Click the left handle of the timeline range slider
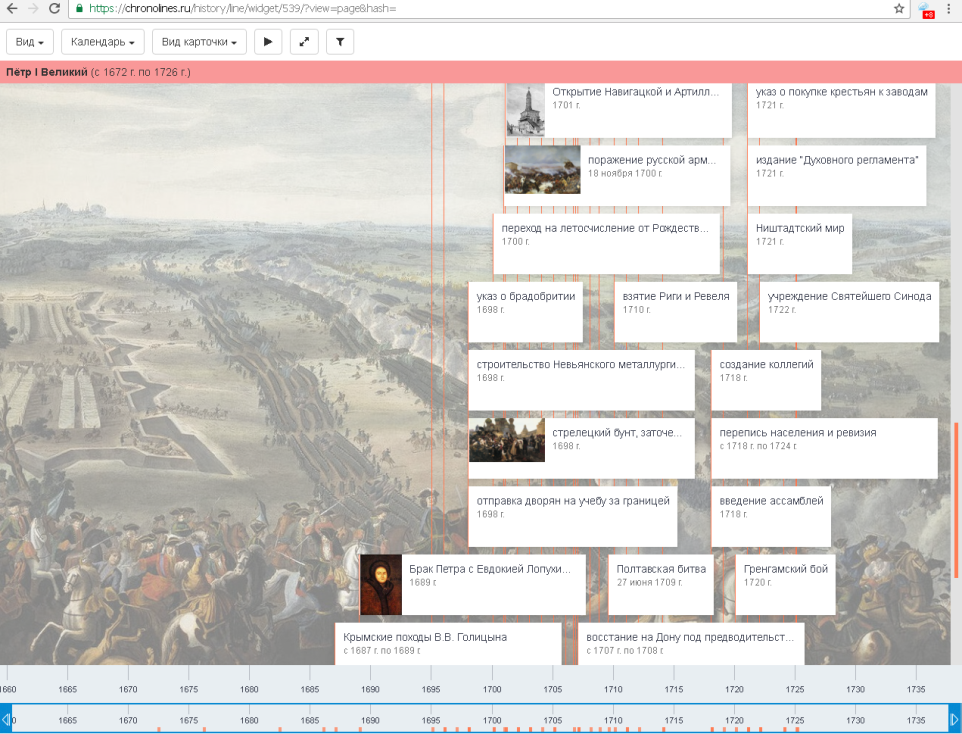Viewport: 962px width, 734px height. click(x=6, y=719)
